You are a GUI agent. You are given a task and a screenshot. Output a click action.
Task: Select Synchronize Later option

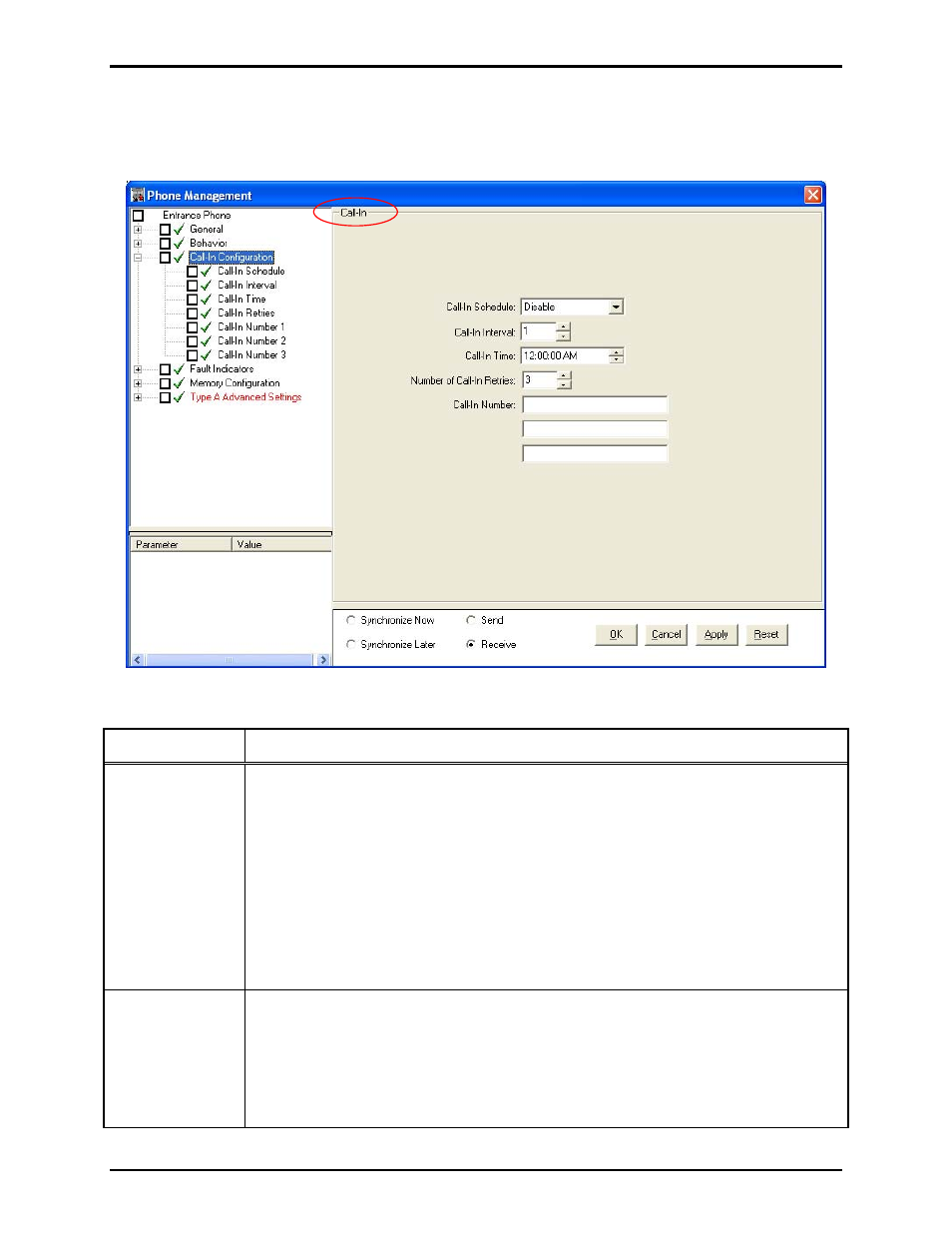point(350,645)
